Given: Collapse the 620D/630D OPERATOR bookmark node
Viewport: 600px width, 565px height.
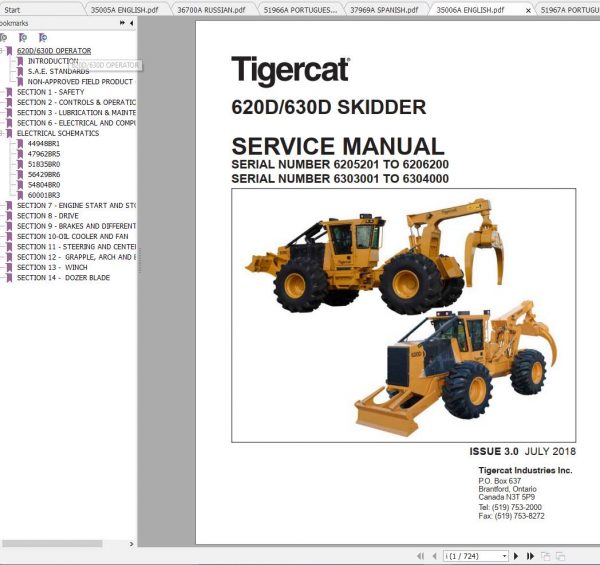Looking at the screenshot, I should [x=1, y=51].
